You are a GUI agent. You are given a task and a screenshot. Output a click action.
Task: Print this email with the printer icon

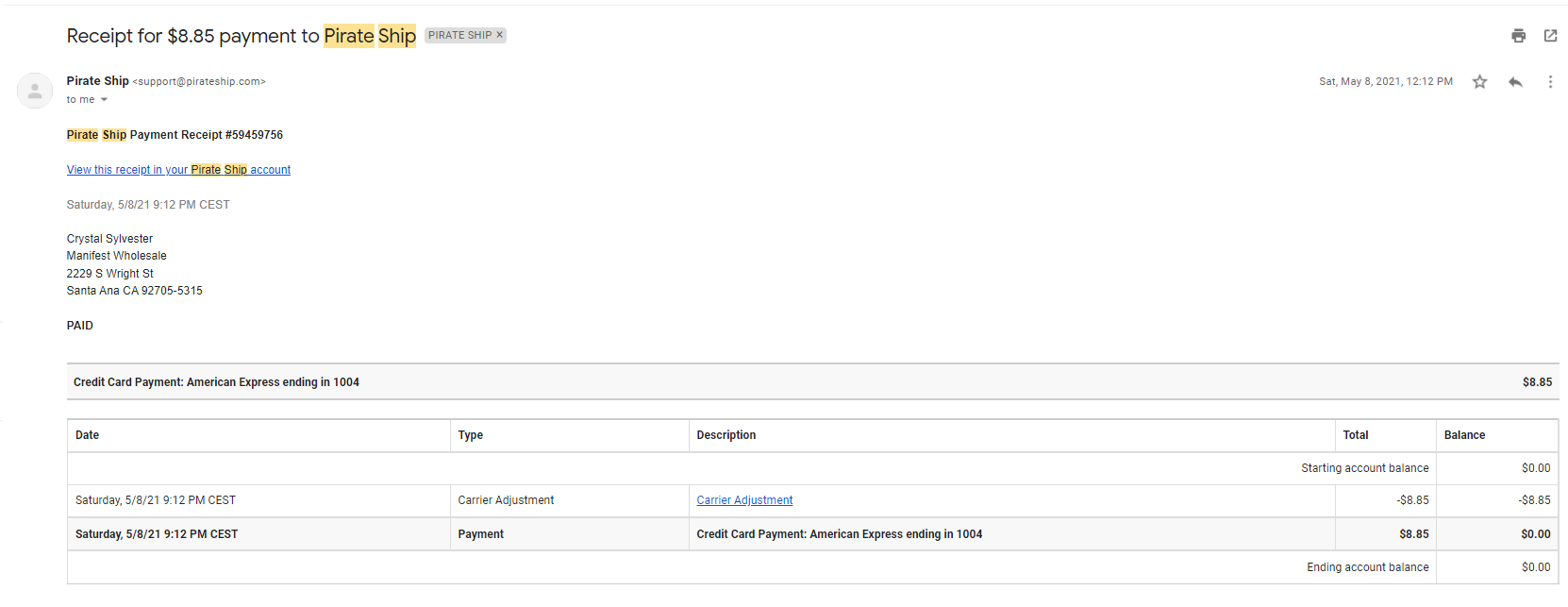1518,36
